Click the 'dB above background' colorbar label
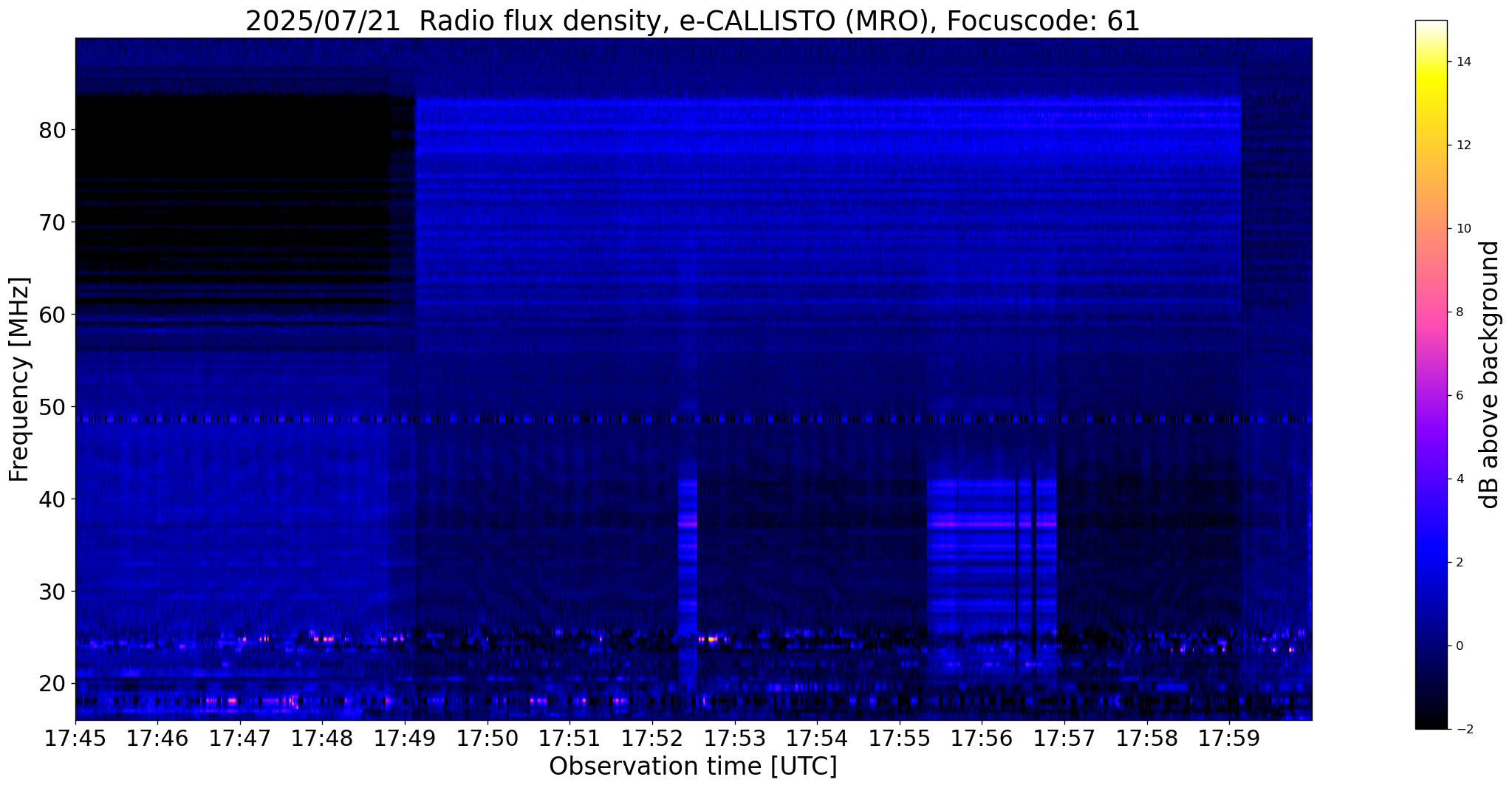This screenshot has width=1512, height=788. [x=1490, y=374]
